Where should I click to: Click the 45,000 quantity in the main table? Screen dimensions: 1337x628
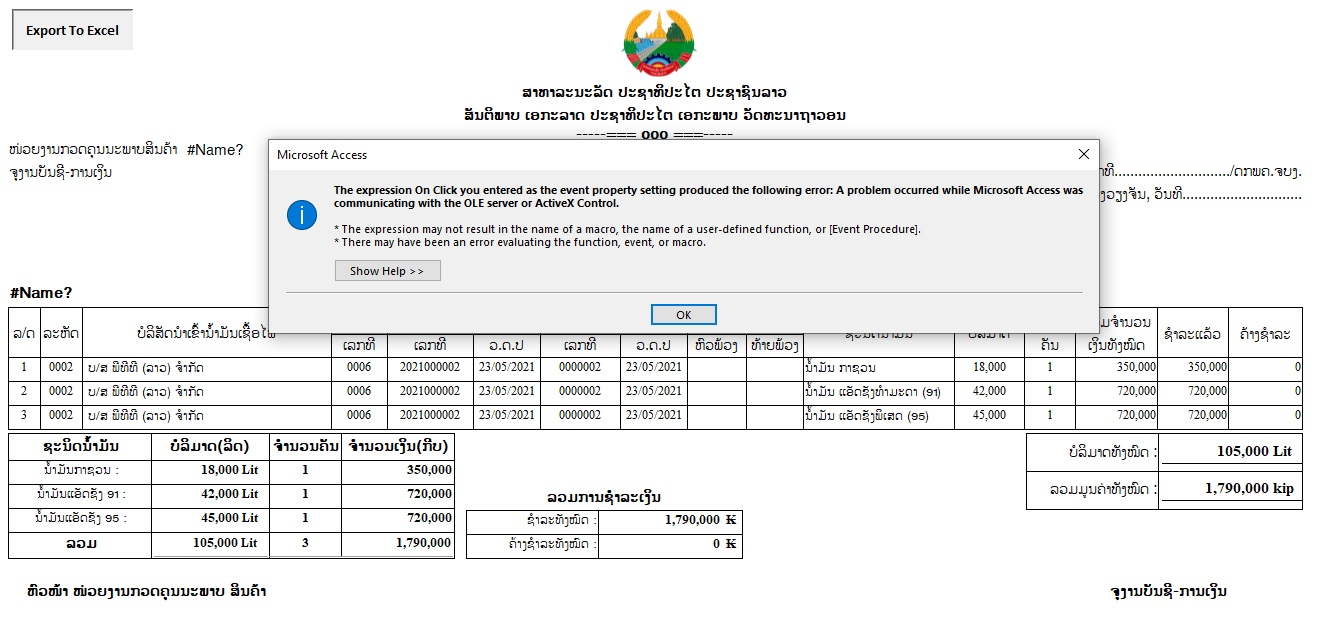[x=989, y=416]
